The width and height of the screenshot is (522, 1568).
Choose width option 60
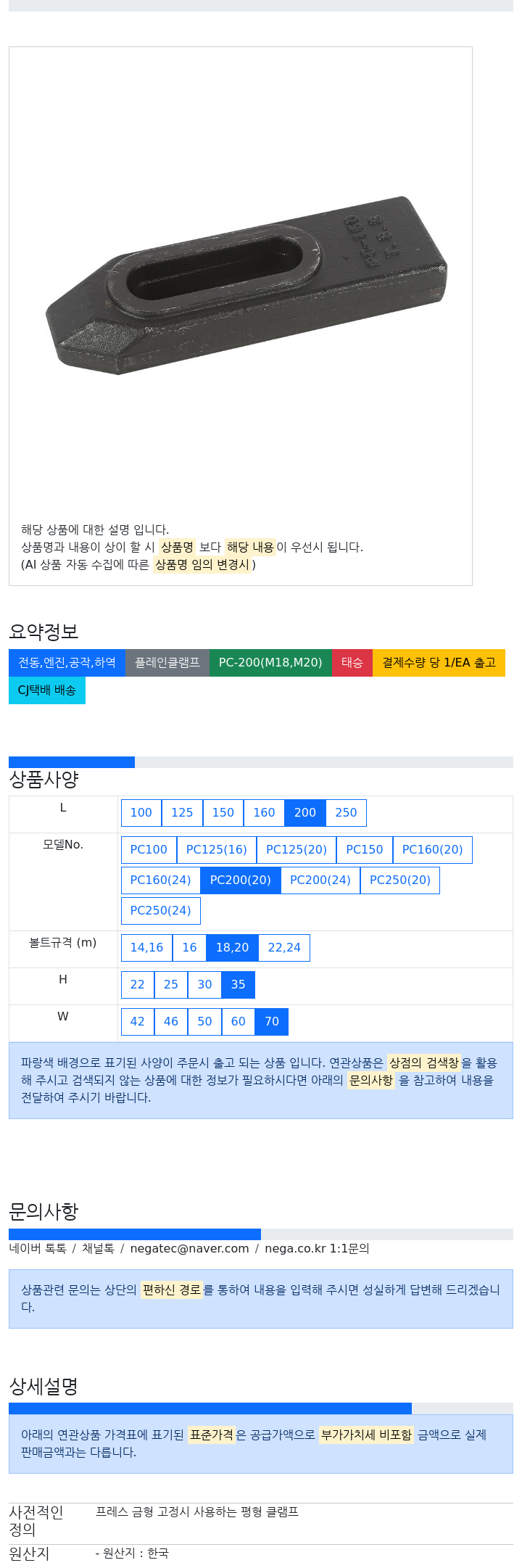239,1022
